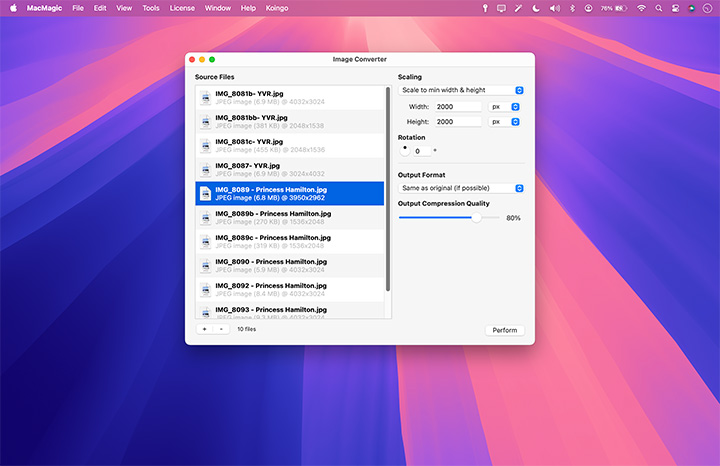Click the rotation angle dial
This screenshot has height=466, width=720.
(x=404, y=149)
